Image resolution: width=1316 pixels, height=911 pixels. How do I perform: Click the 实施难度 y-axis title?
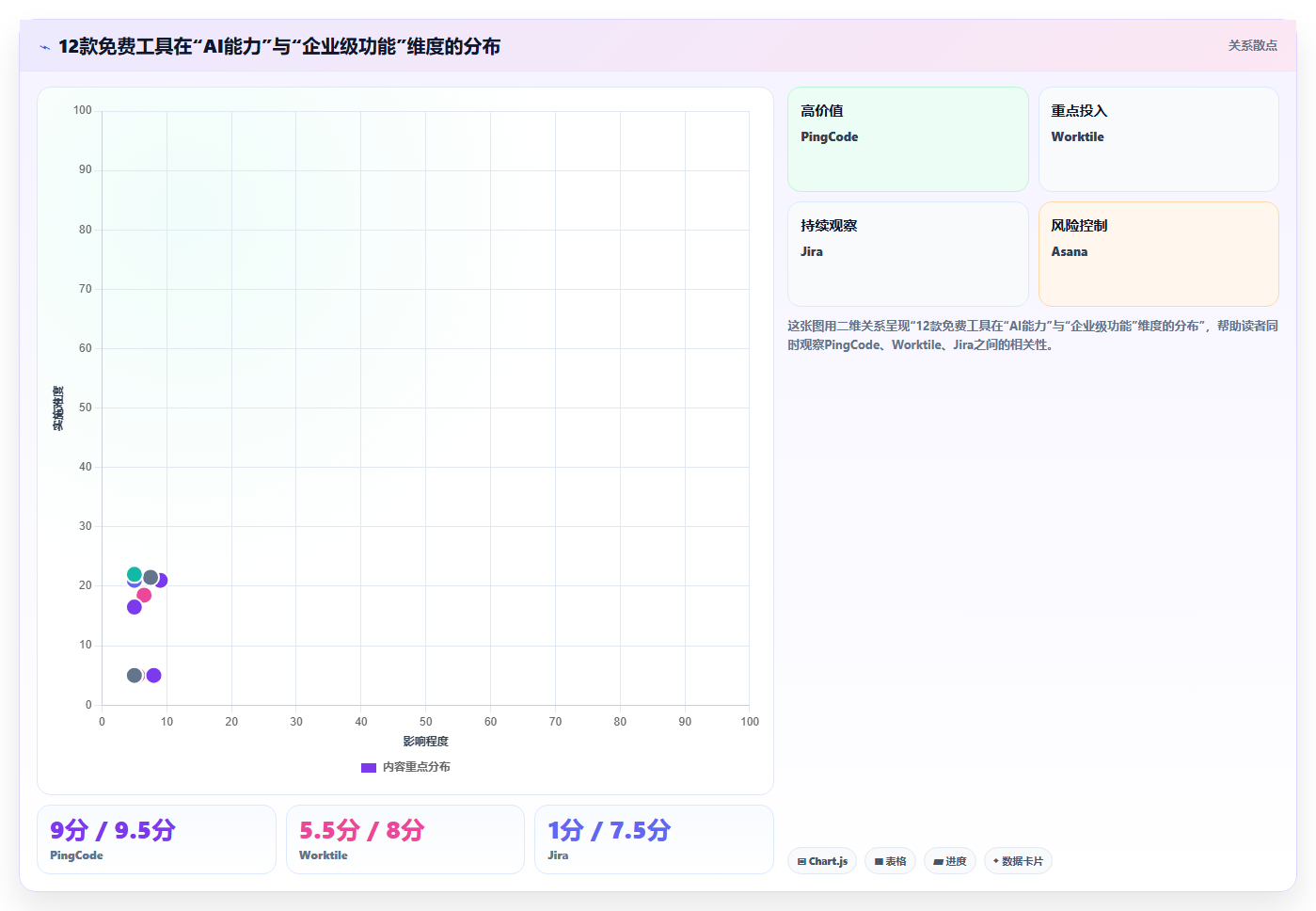coord(58,408)
